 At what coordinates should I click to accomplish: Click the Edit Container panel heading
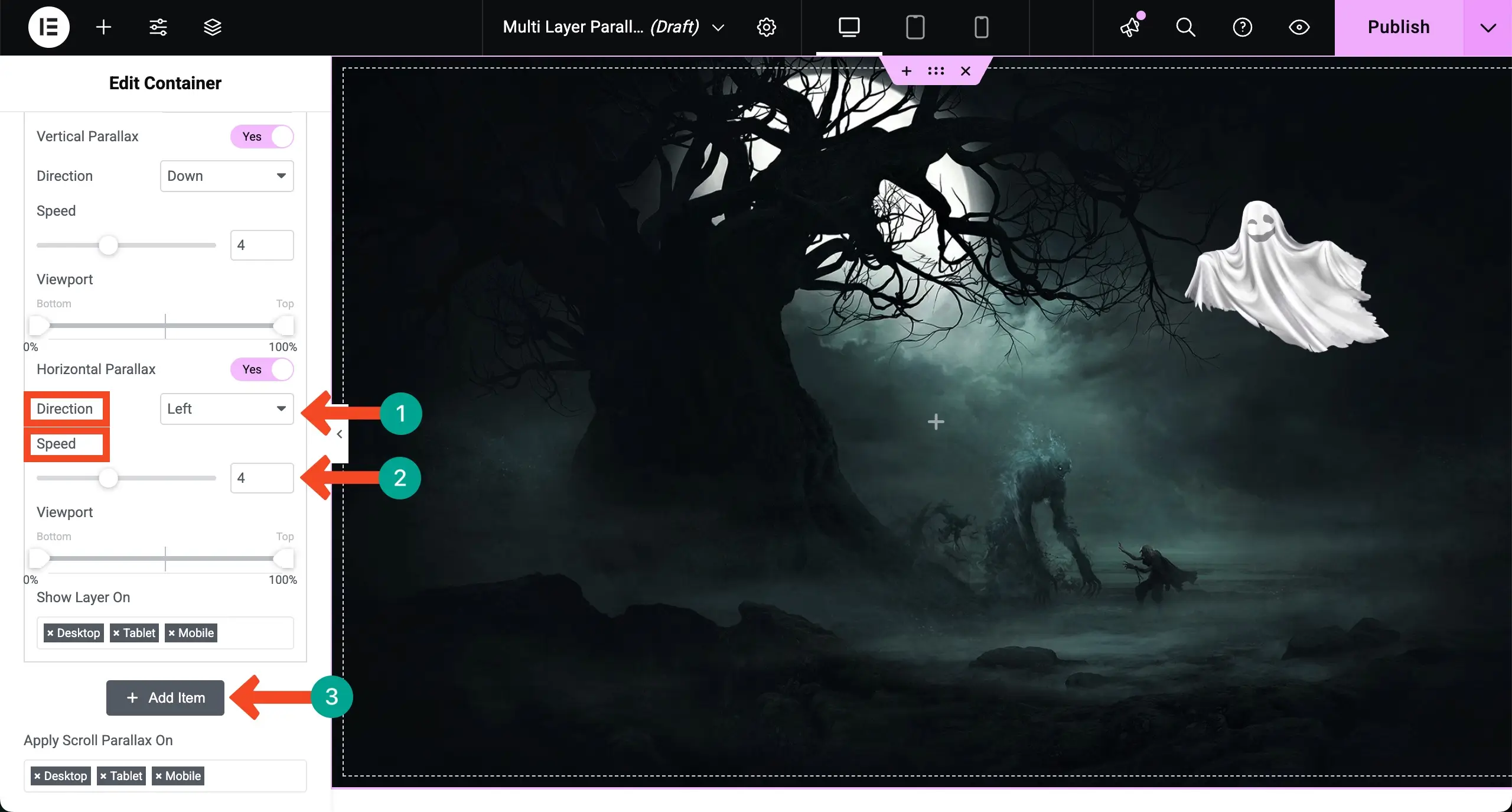pyautogui.click(x=165, y=83)
